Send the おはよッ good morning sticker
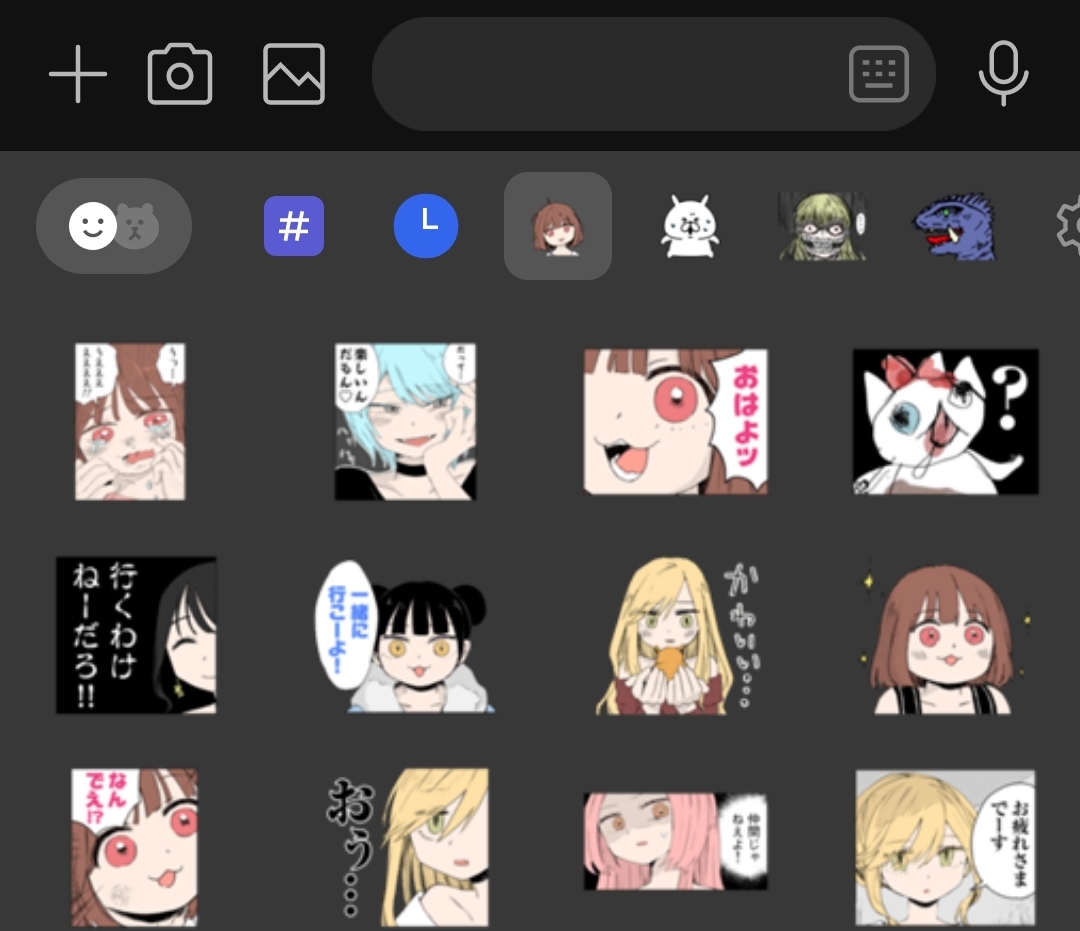 coord(676,421)
